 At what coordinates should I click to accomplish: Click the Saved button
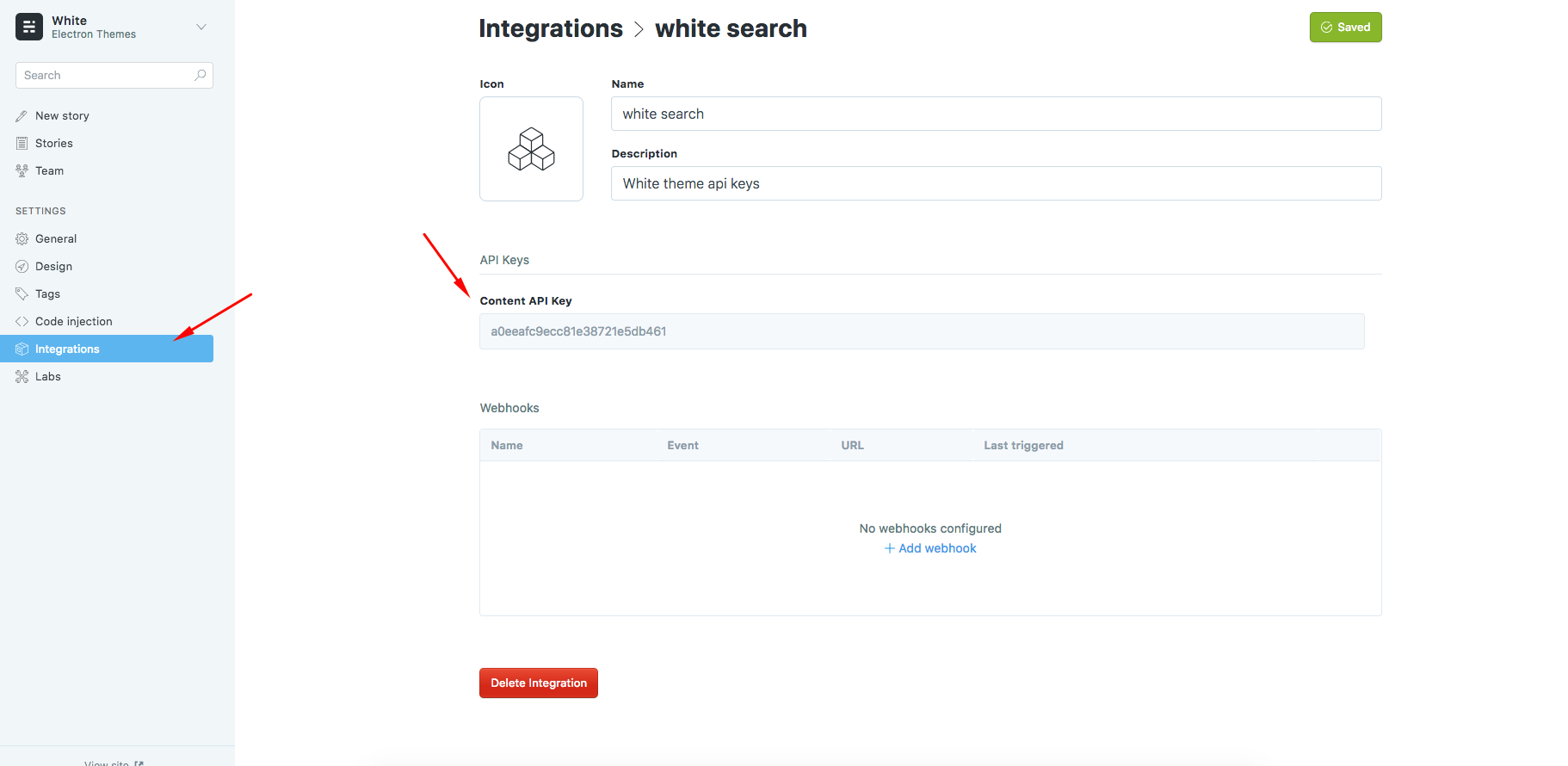point(1345,27)
